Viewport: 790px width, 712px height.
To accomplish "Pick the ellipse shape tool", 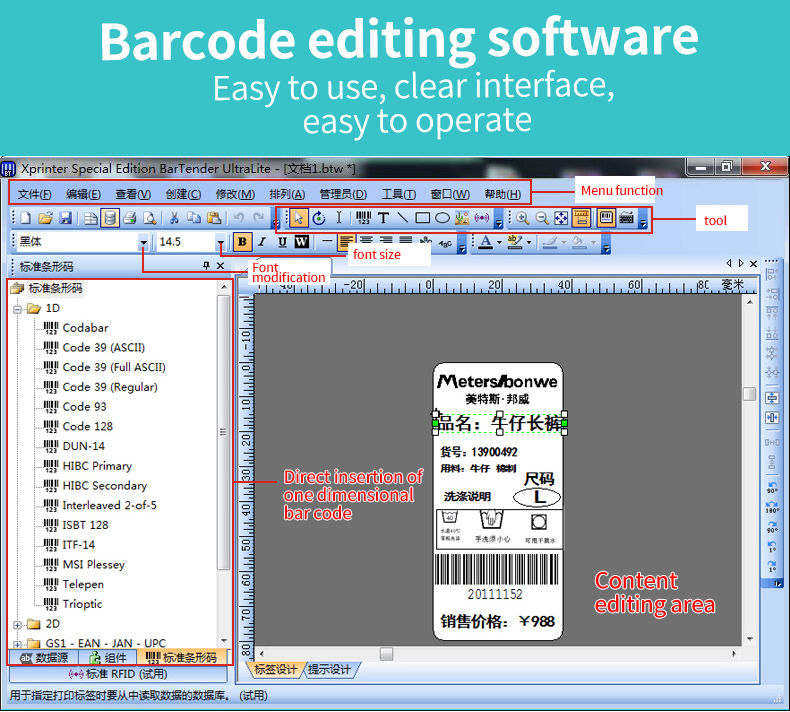I will click(441, 217).
